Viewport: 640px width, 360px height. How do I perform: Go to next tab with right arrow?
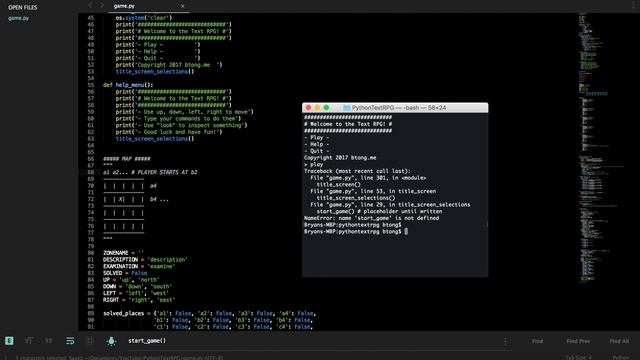pyautogui.click(x=101, y=5)
